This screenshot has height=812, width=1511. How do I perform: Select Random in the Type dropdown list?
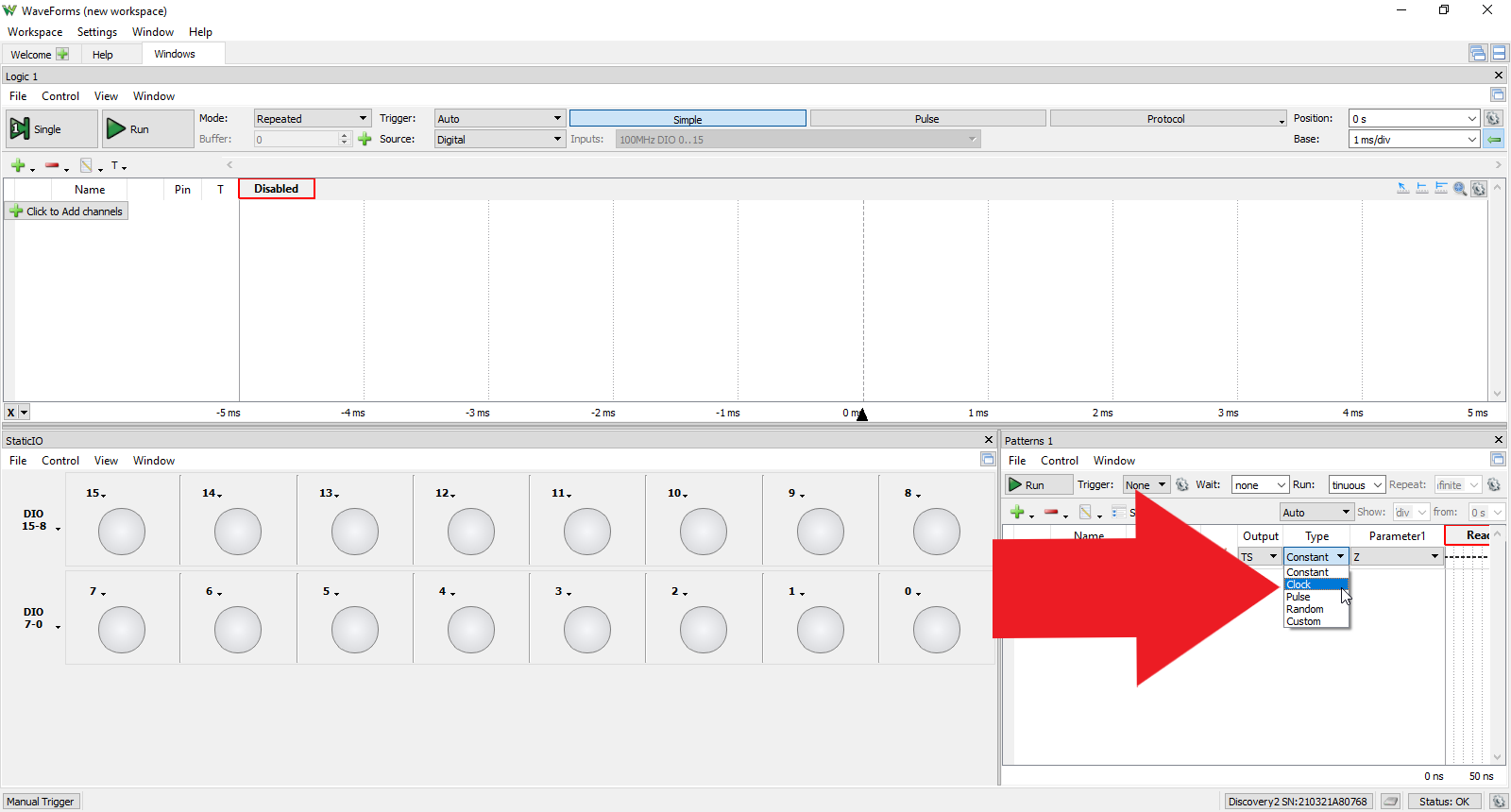click(1316, 609)
